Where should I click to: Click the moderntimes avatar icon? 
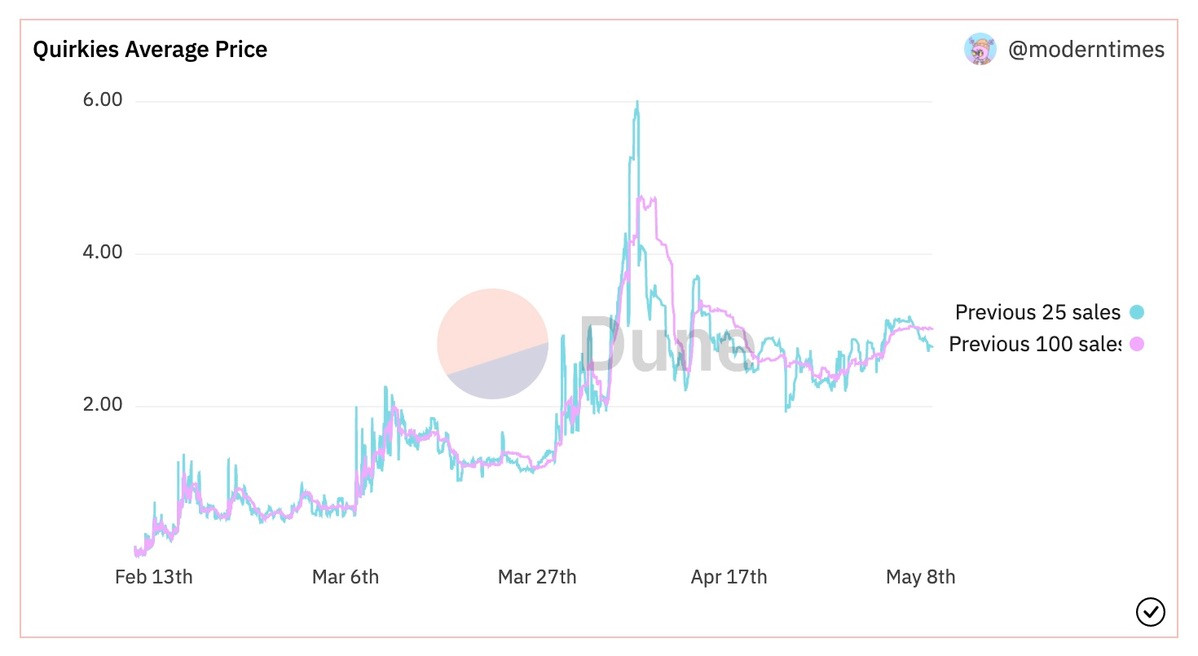980,49
